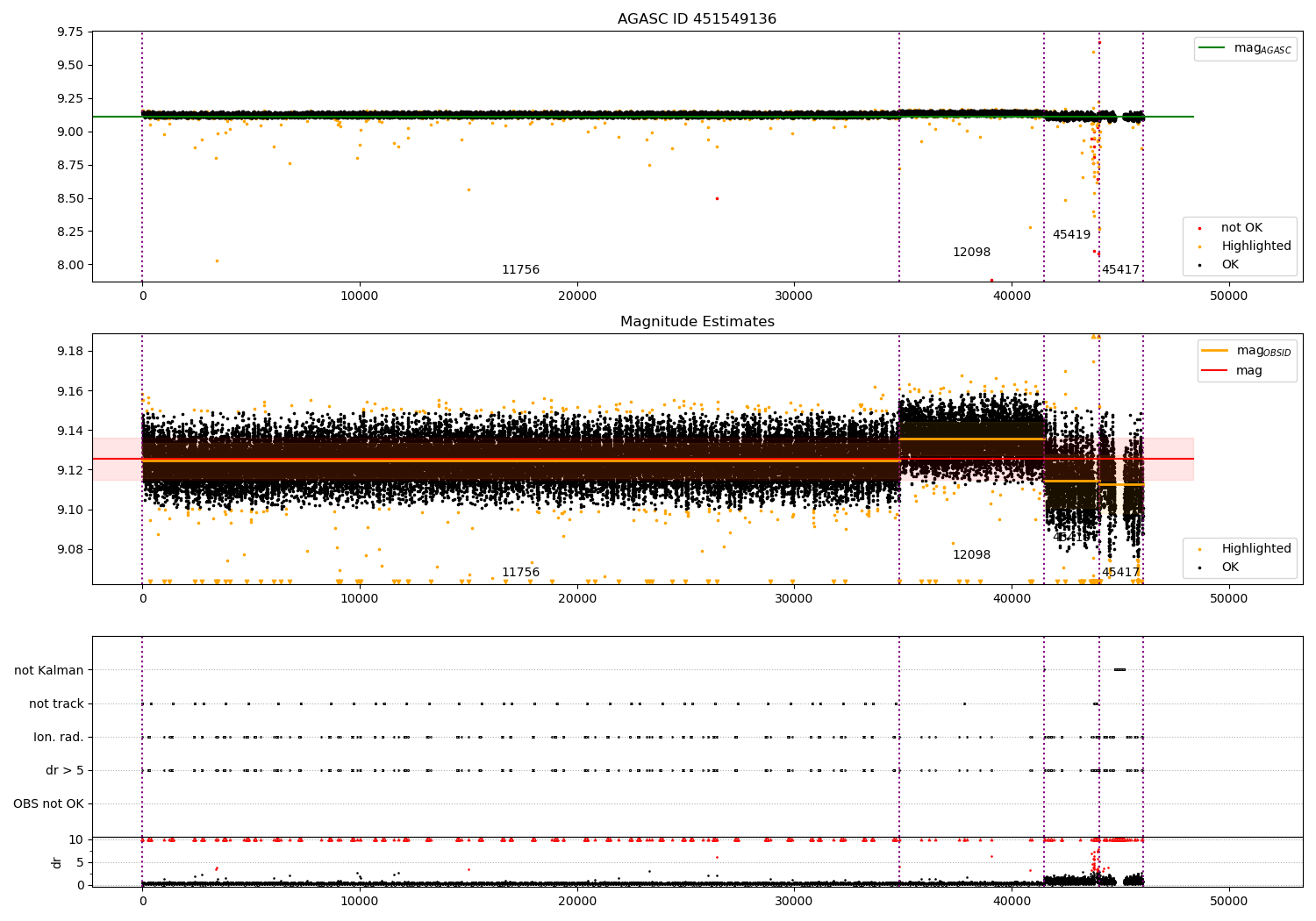Click the 'not Kalman' marker cluster near 45000

tap(1119, 670)
